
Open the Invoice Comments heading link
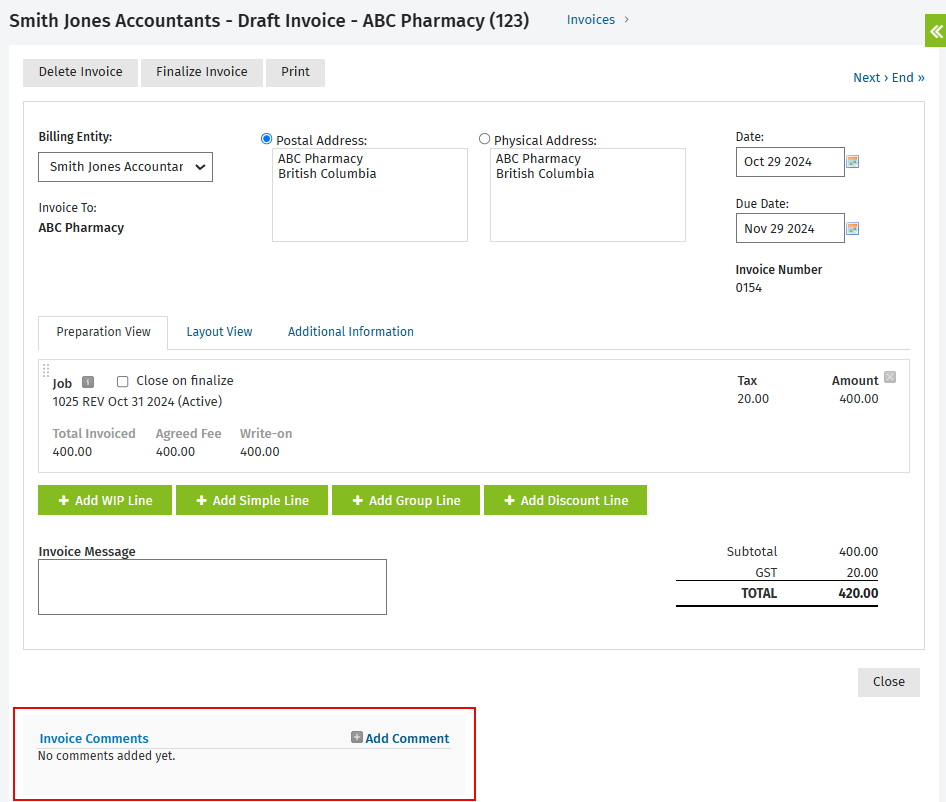[94, 739]
